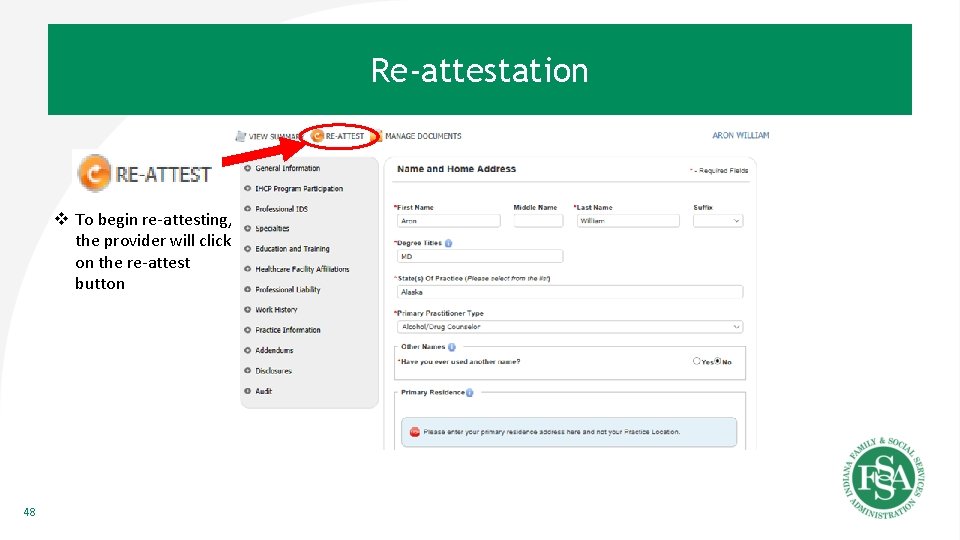This screenshot has height=540, width=960.
Task: Click the large RE-ATTEST logo icon on the left
Action: pyautogui.click(x=94, y=174)
